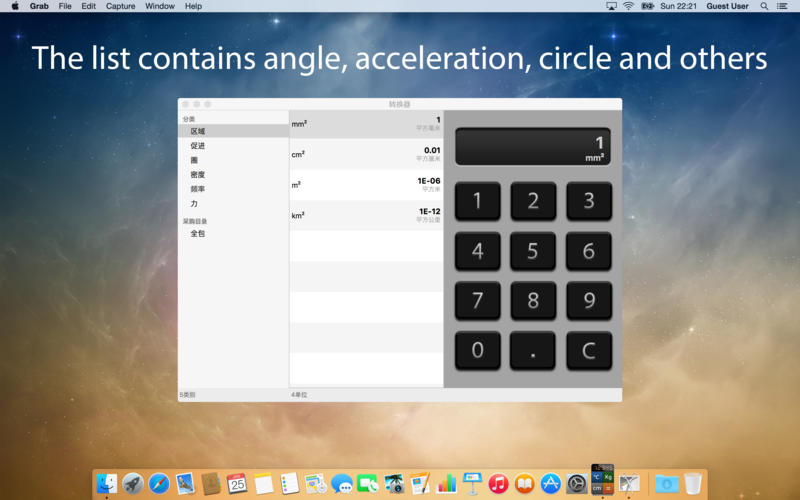Open the Capture menu

pyautogui.click(x=120, y=6)
